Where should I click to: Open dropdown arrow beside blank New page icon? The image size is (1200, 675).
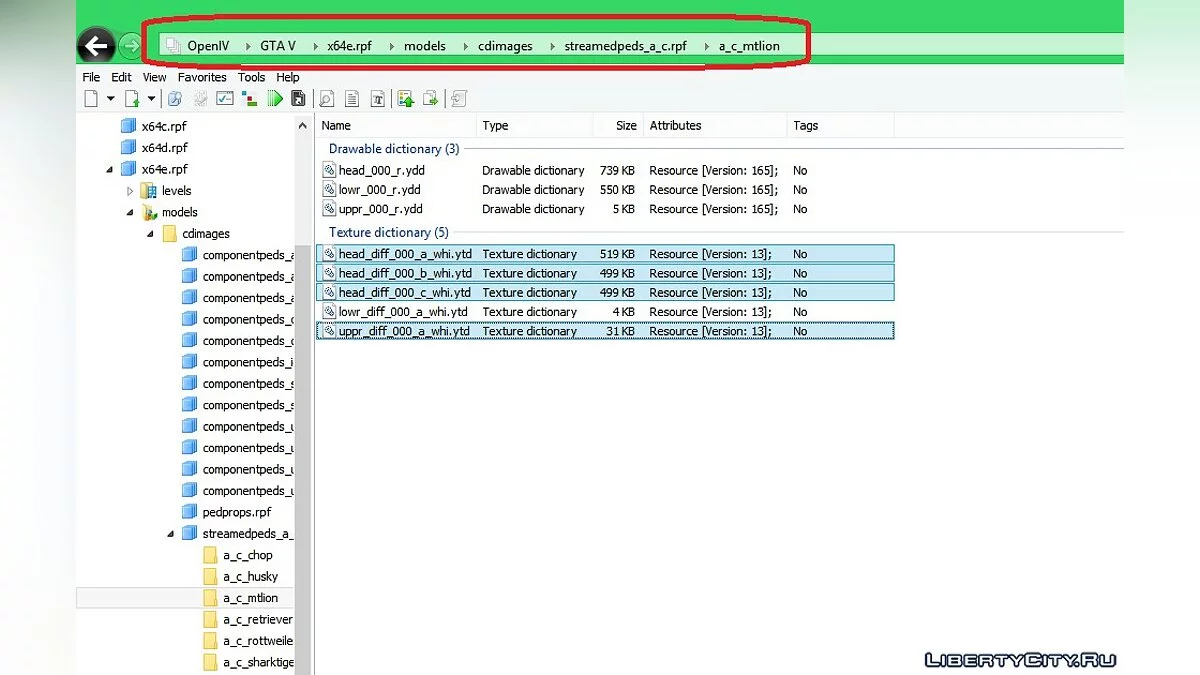tap(110, 98)
